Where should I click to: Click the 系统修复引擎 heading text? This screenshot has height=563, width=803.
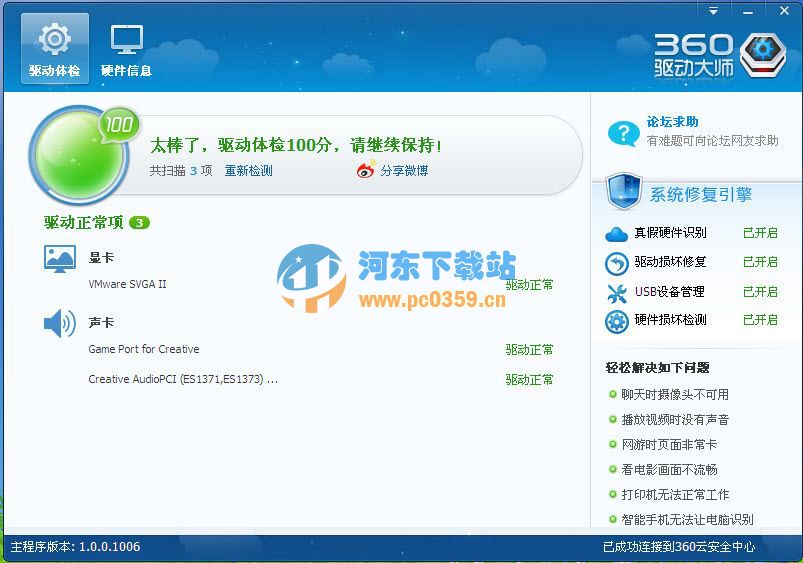point(701,195)
